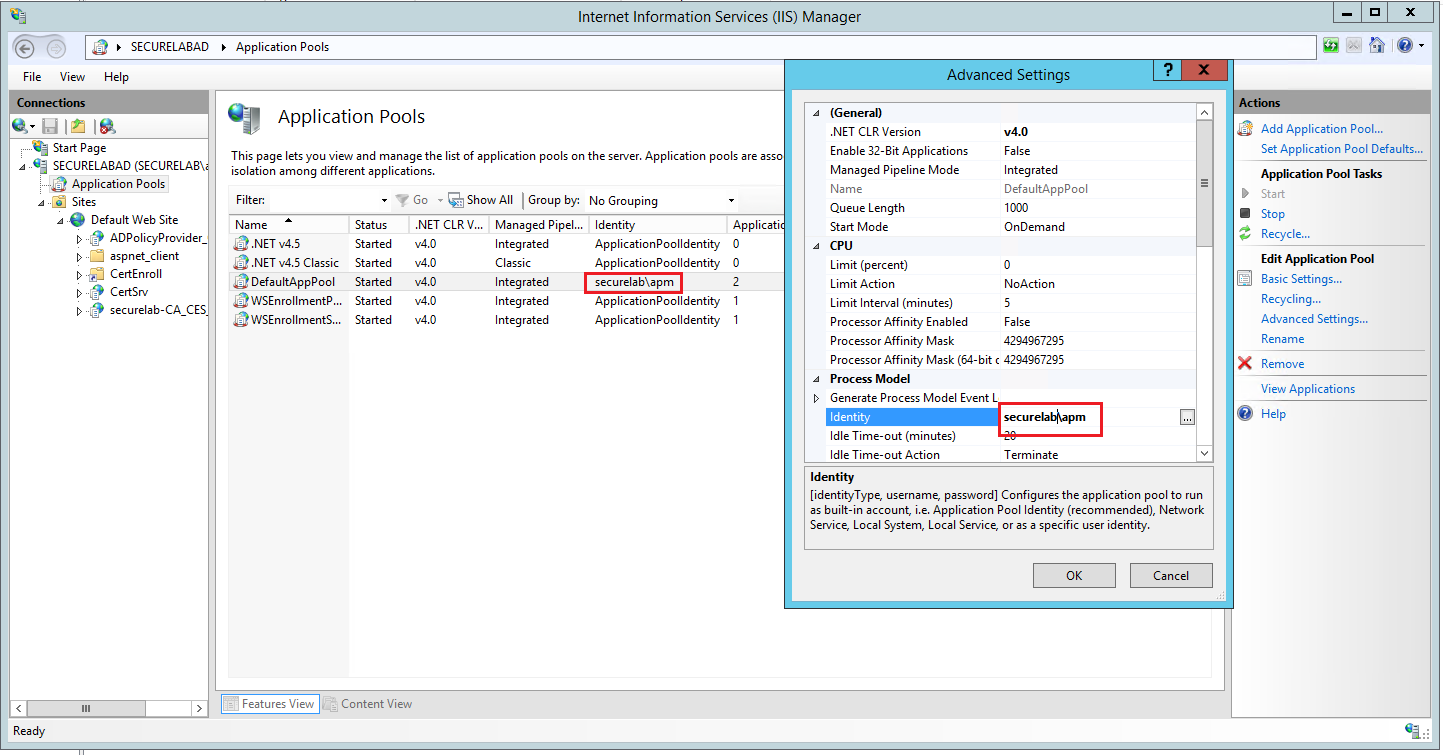The image size is (1443, 755).
Task: Open the View menu
Action: click(x=72, y=76)
